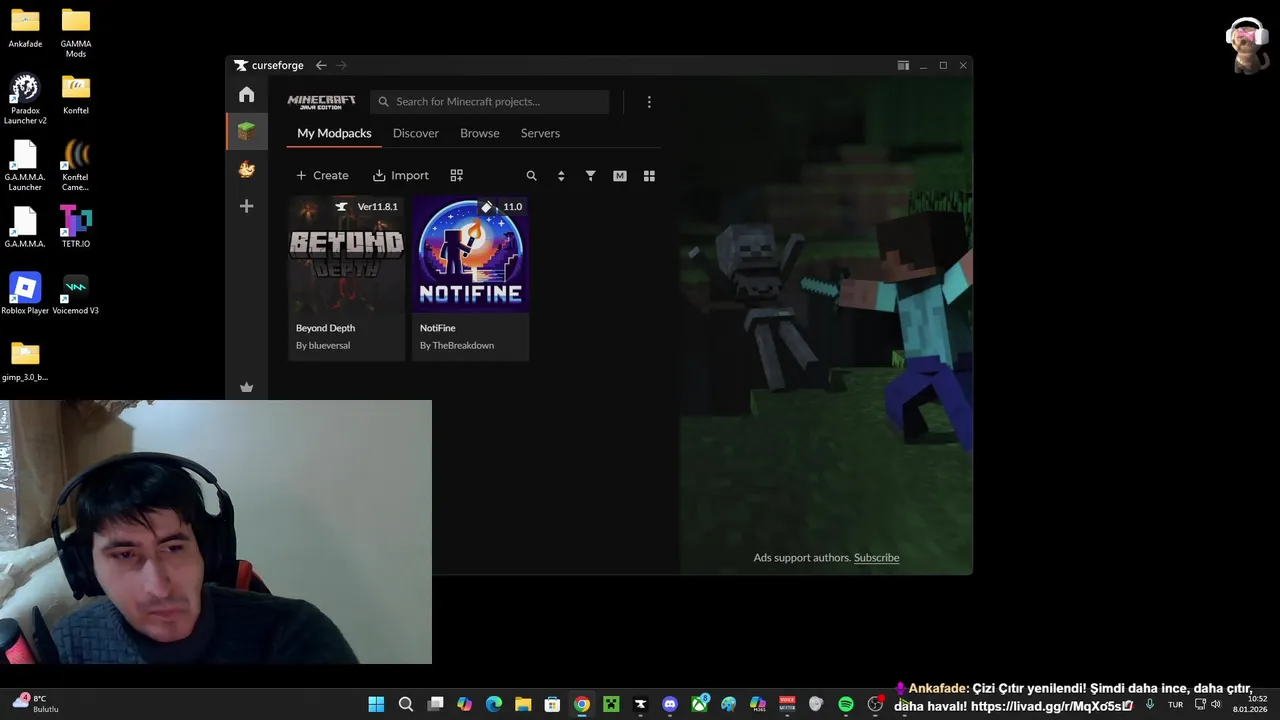This screenshot has width=1280, height=720.
Task: Open the modpack search magnifier icon
Action: pos(531,176)
